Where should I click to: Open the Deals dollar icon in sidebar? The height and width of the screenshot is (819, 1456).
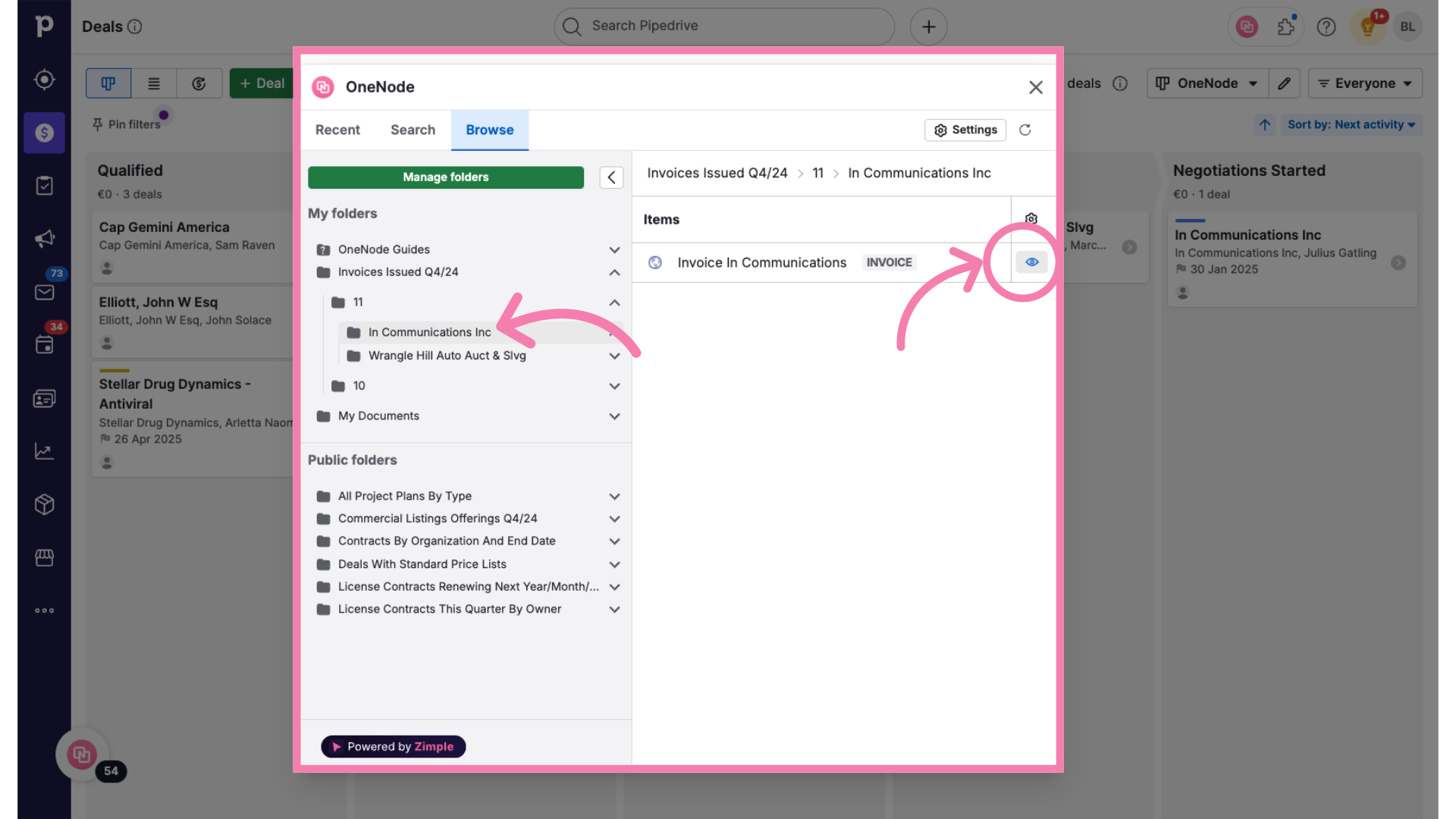click(44, 133)
